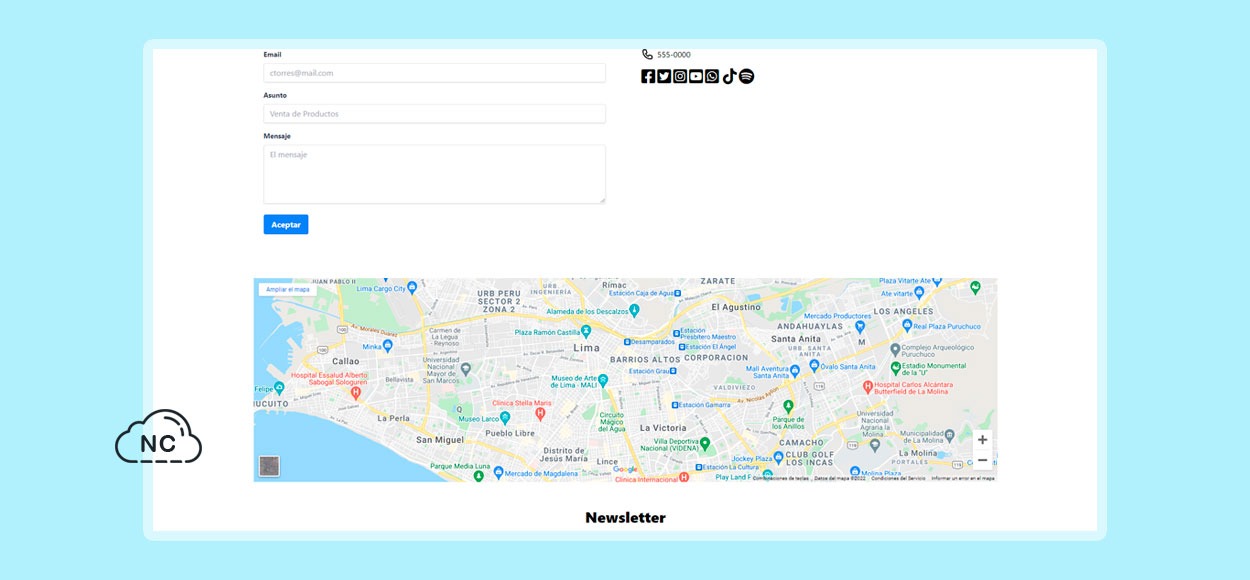The image size is (1250, 580).
Task: Click the La Victoria map label
Action: pos(663,427)
